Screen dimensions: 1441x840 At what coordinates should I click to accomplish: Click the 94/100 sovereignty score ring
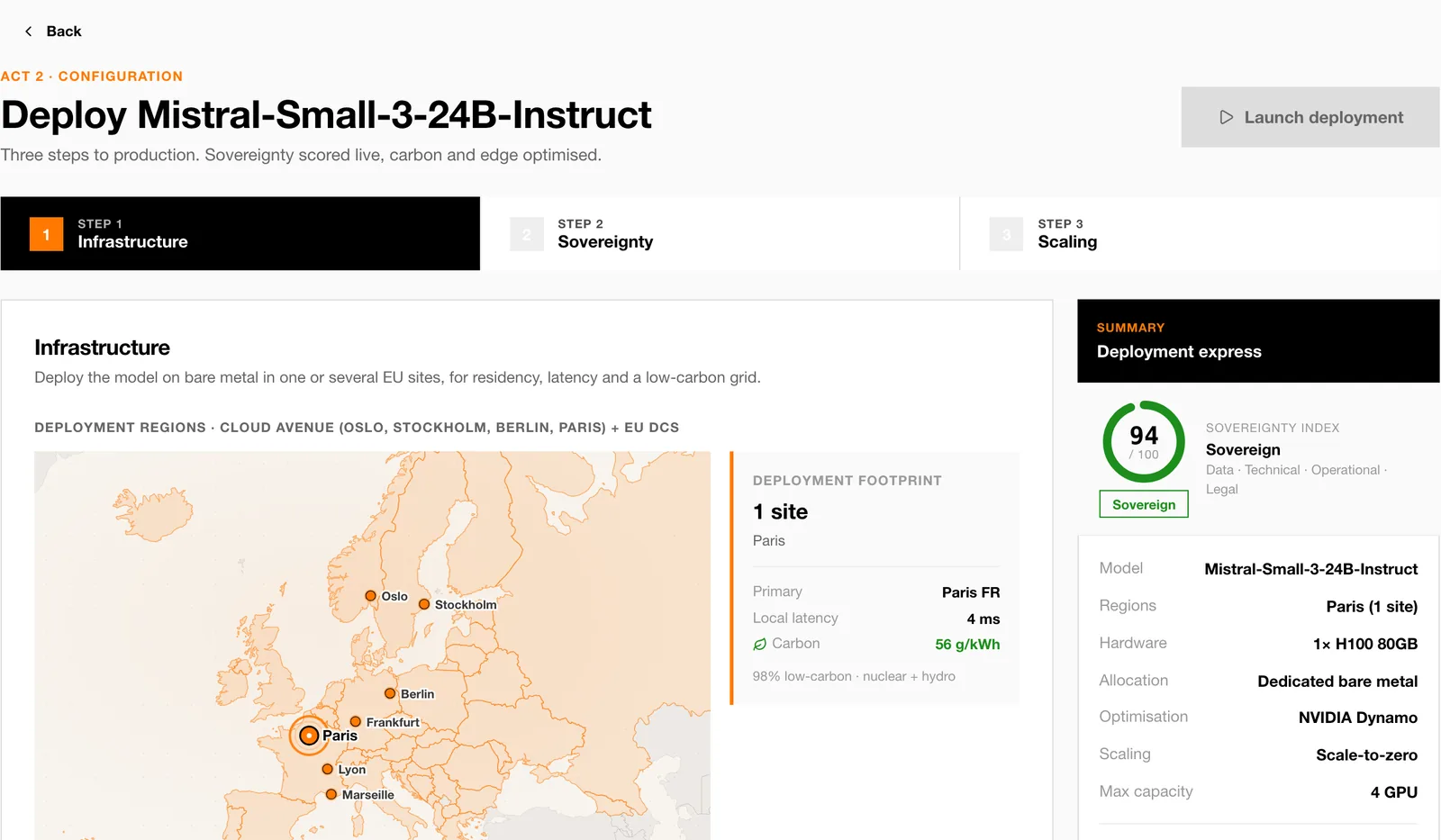(x=1144, y=442)
